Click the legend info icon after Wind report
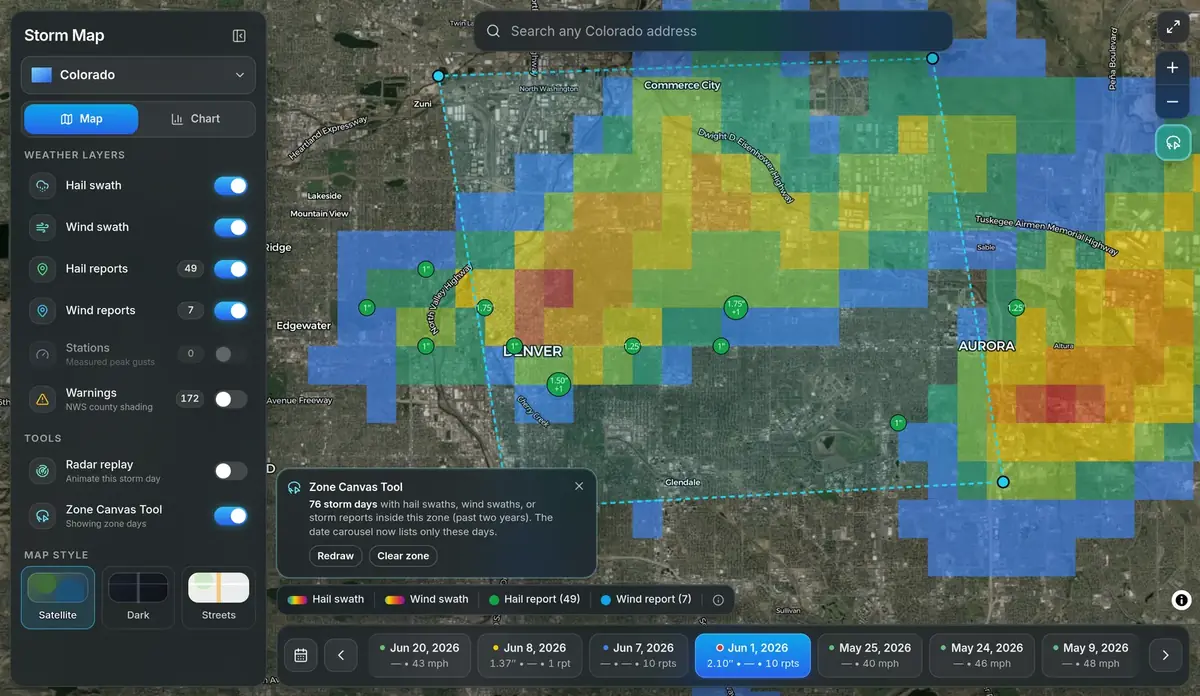 coord(717,600)
